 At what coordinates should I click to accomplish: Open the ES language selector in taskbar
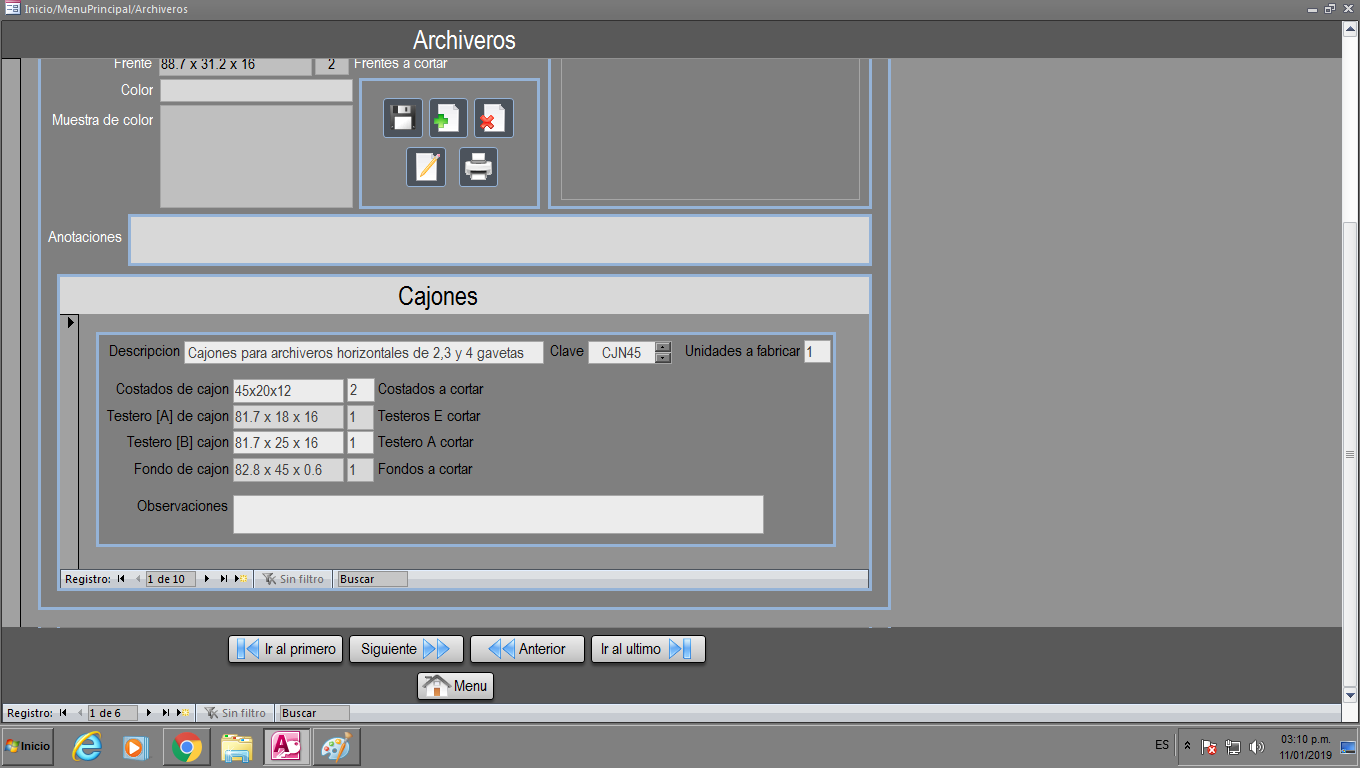point(1161,746)
